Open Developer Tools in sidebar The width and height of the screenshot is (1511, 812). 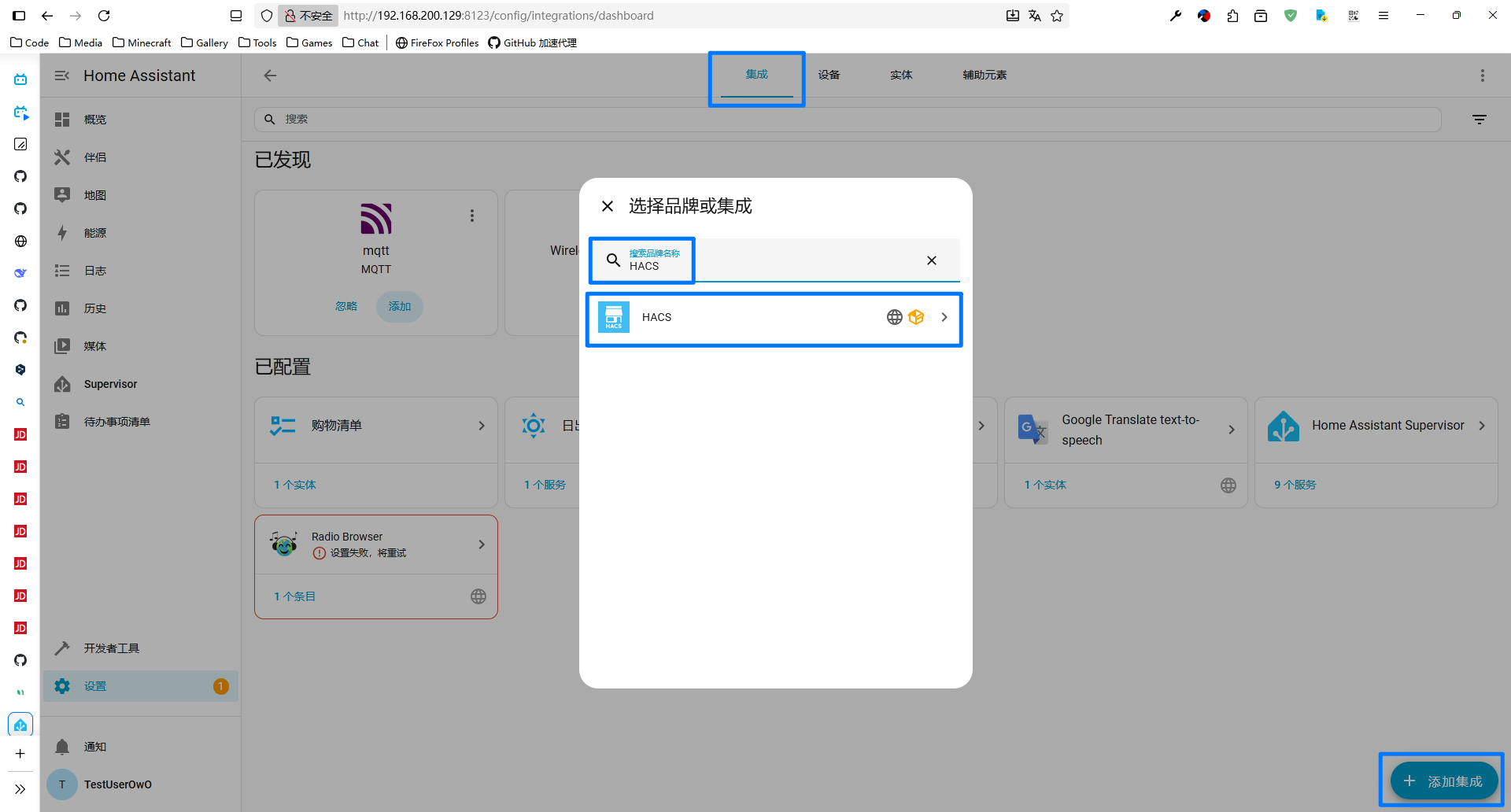(111, 648)
